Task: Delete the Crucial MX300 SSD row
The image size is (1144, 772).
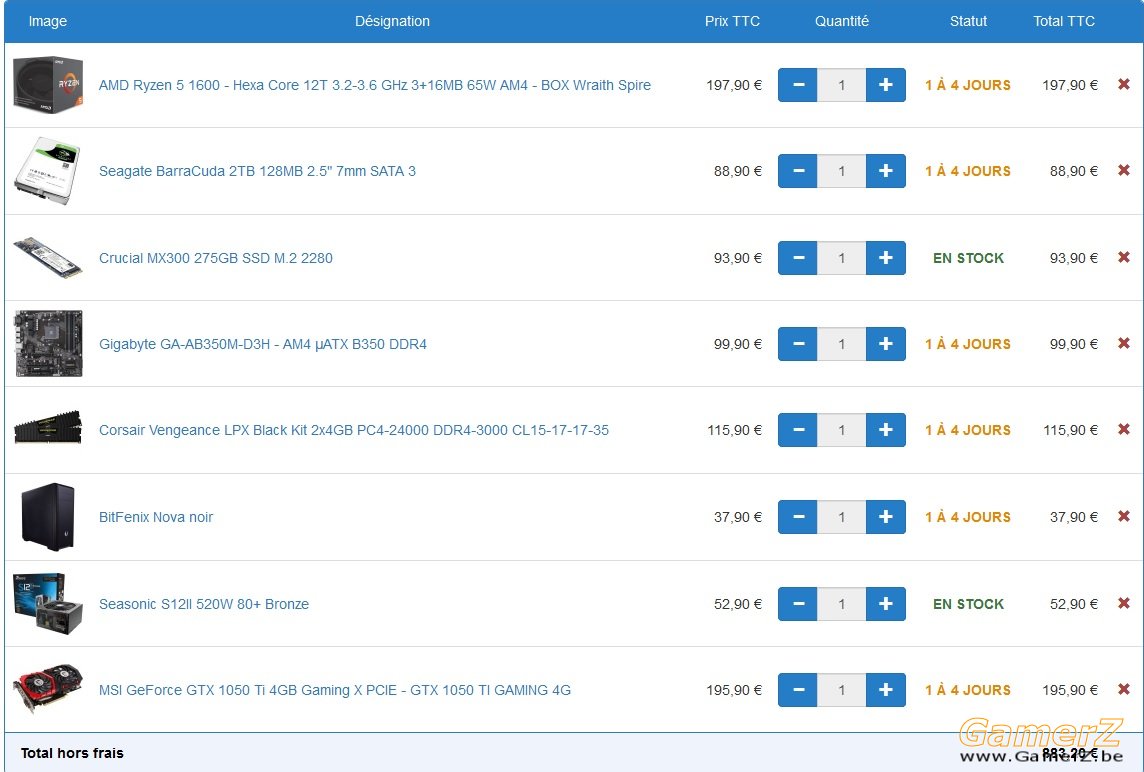Action: click(1124, 258)
